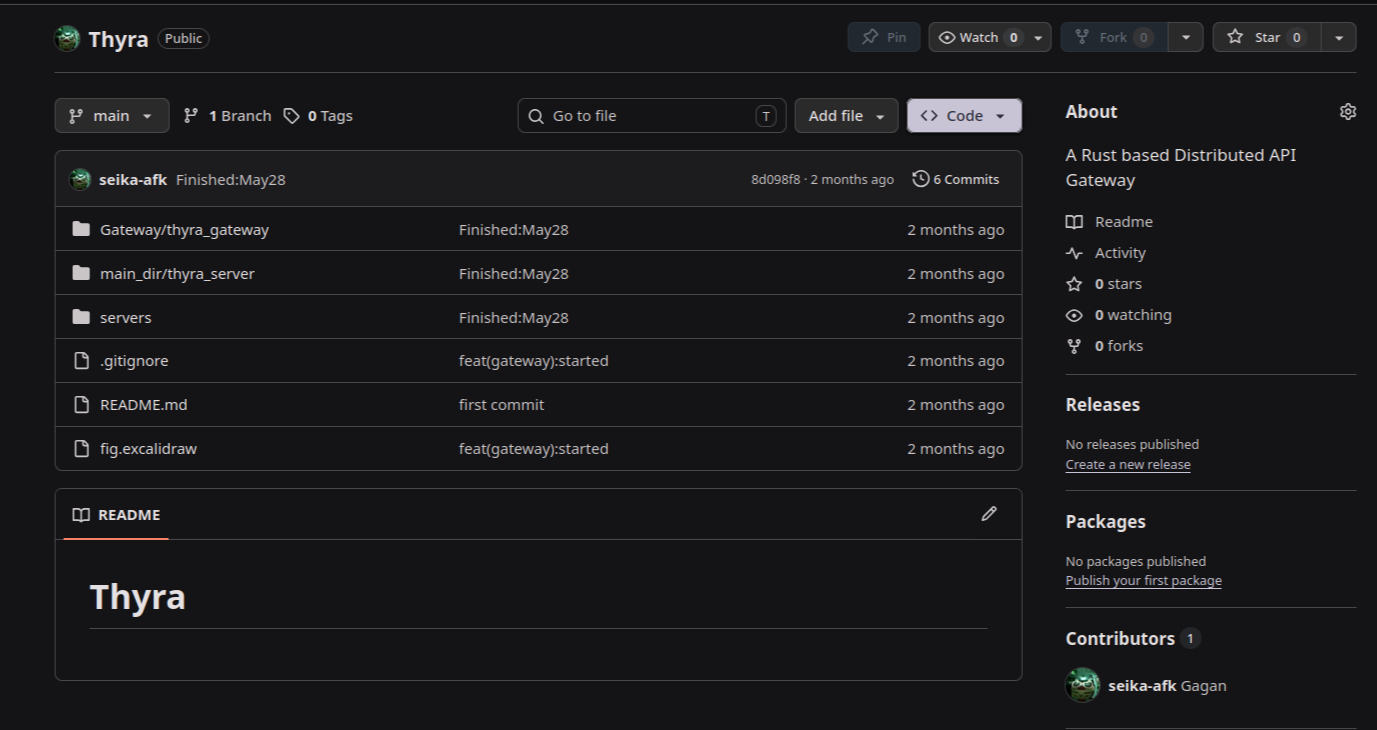View the 0 Tags link

pyautogui.click(x=318, y=116)
